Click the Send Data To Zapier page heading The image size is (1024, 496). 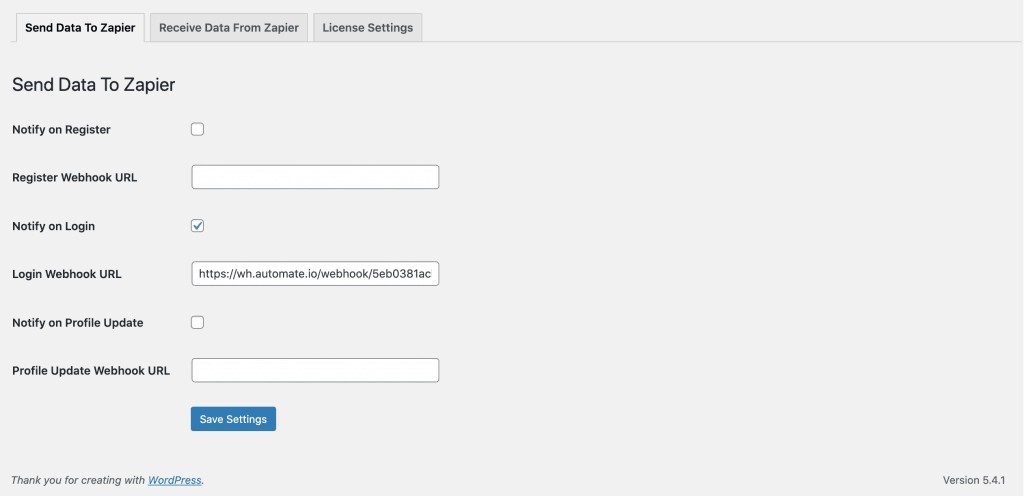point(93,85)
